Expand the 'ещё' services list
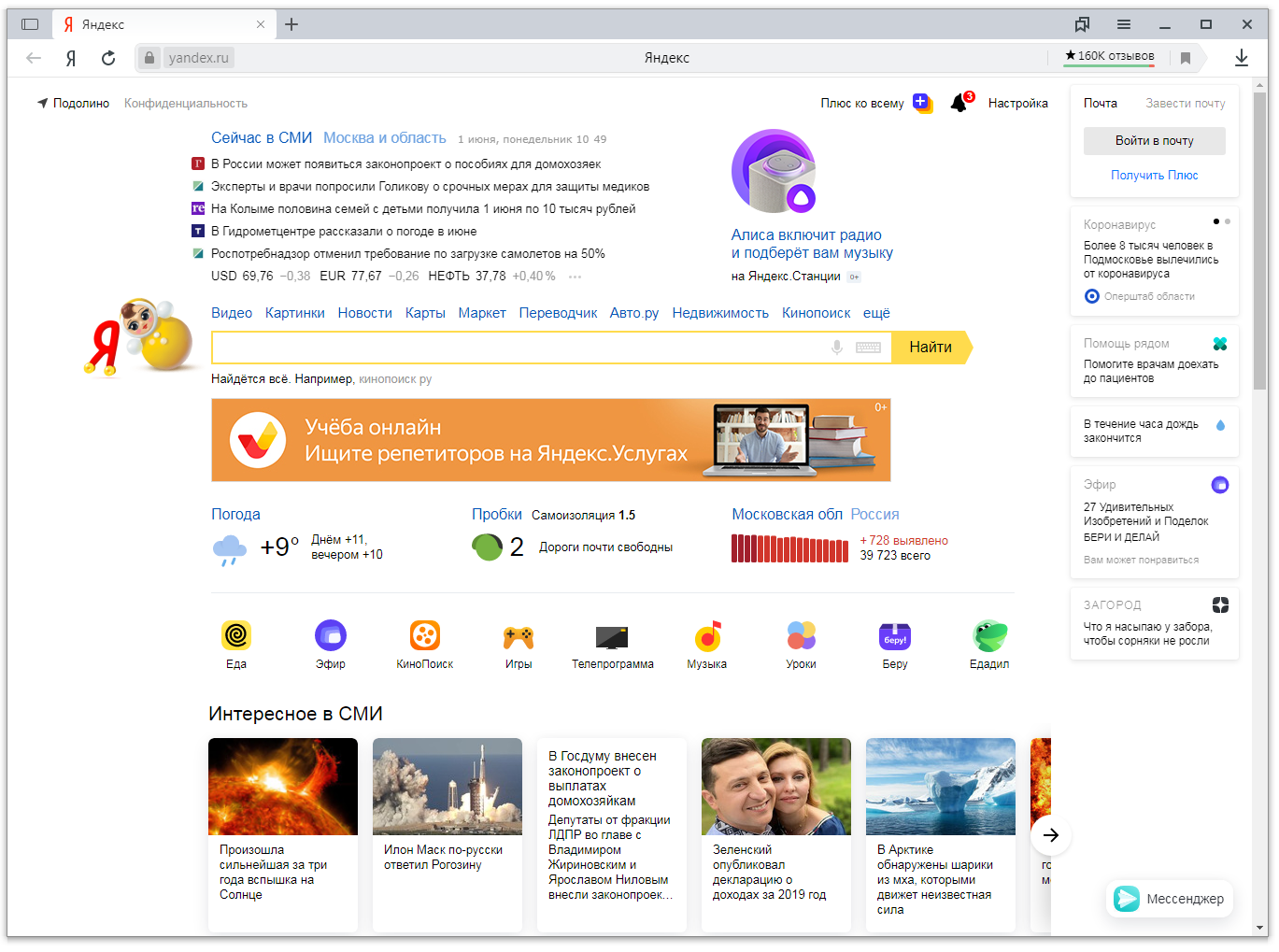The width and height of the screenshot is (1279, 952). 875,313
